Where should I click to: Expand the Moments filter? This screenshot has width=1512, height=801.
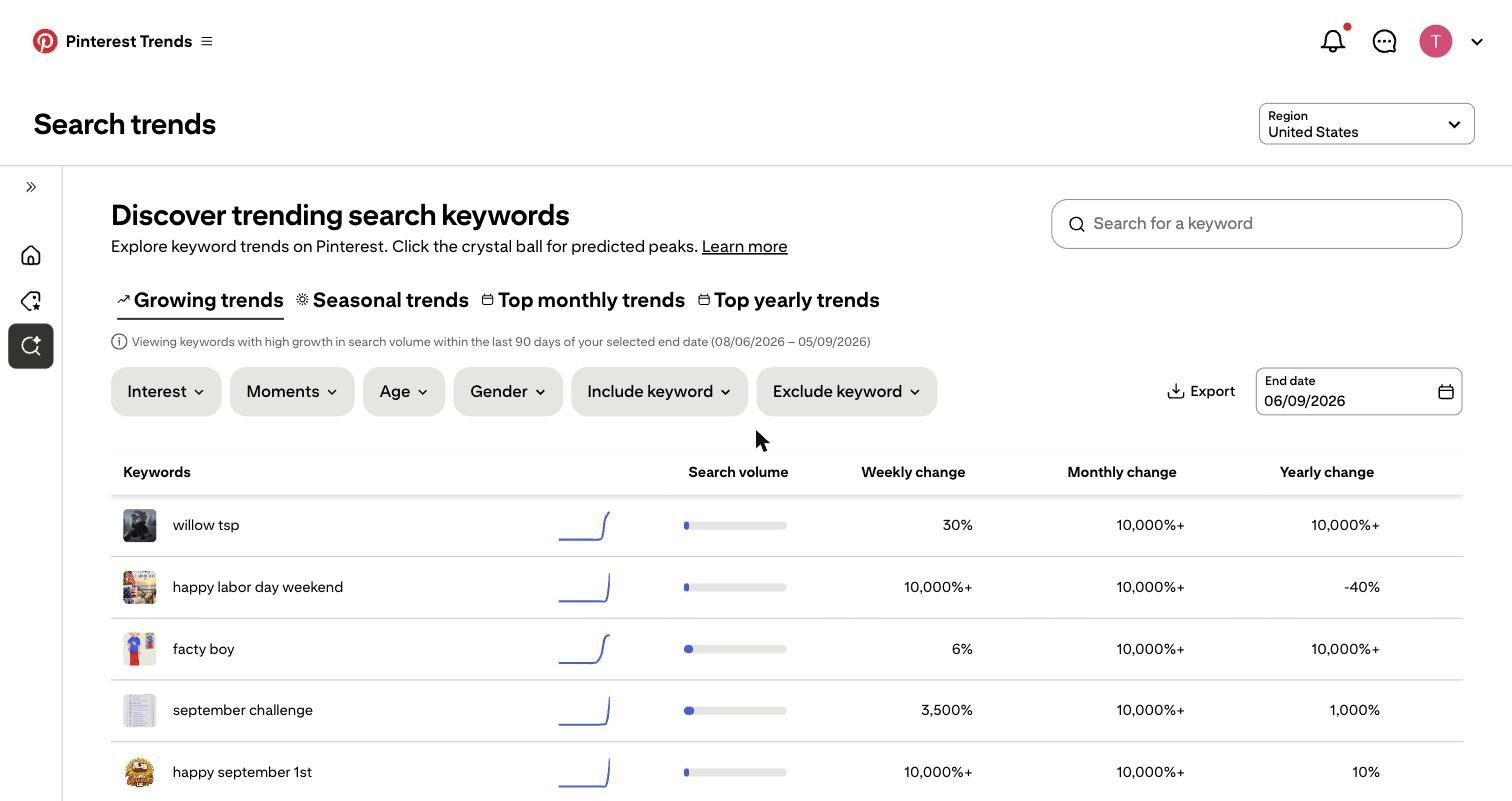292,392
